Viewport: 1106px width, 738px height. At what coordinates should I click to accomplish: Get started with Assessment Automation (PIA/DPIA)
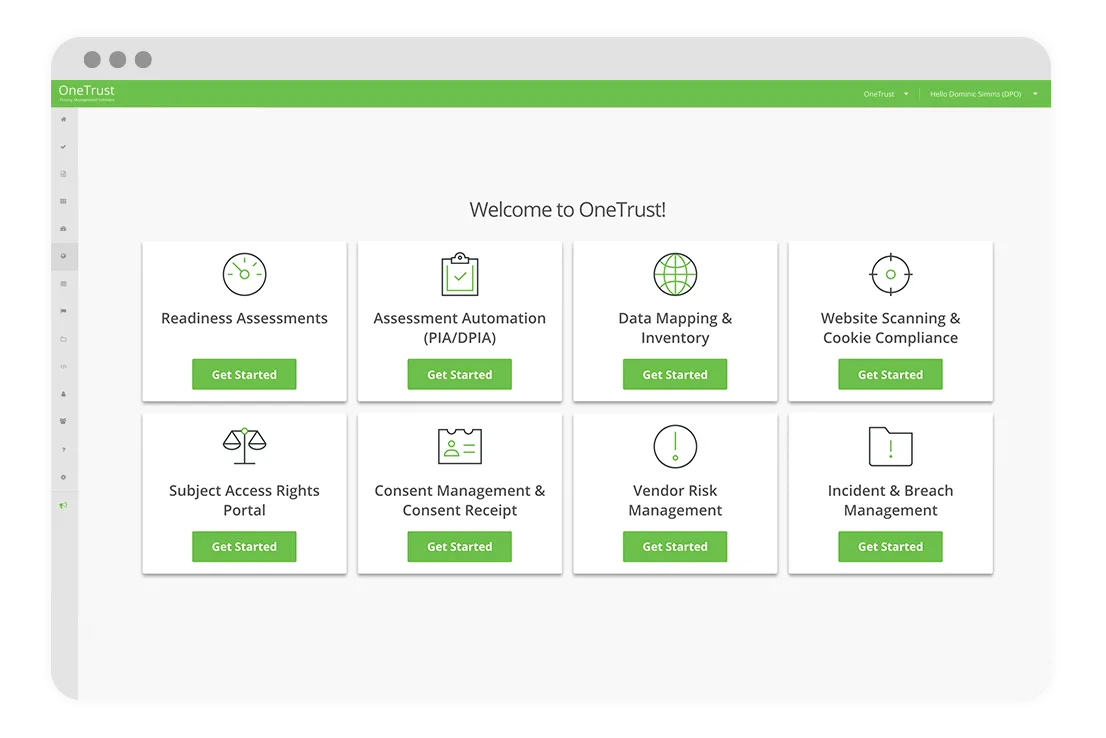460,374
